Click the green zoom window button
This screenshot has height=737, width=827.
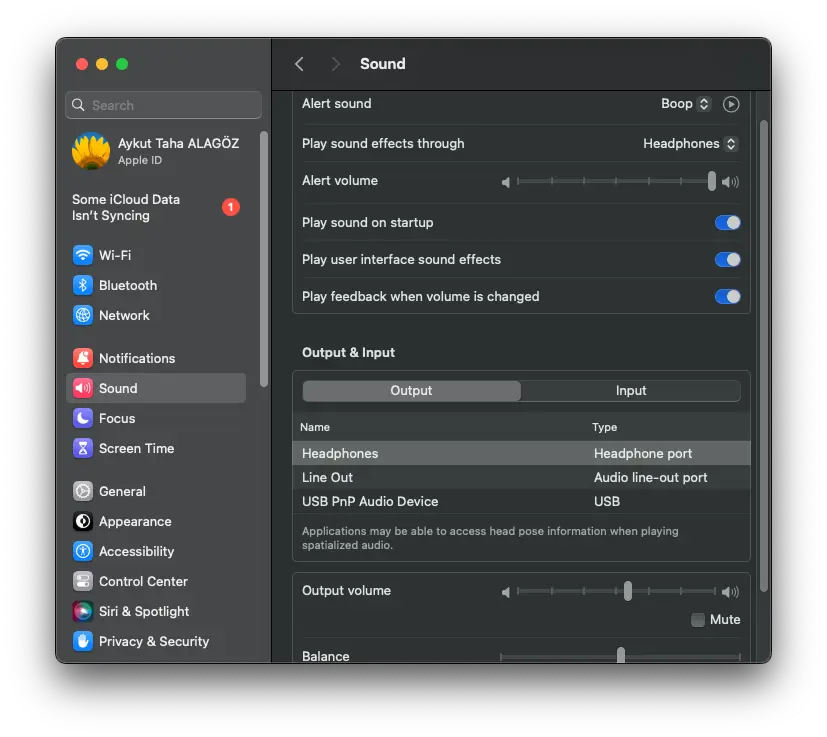tap(122, 64)
